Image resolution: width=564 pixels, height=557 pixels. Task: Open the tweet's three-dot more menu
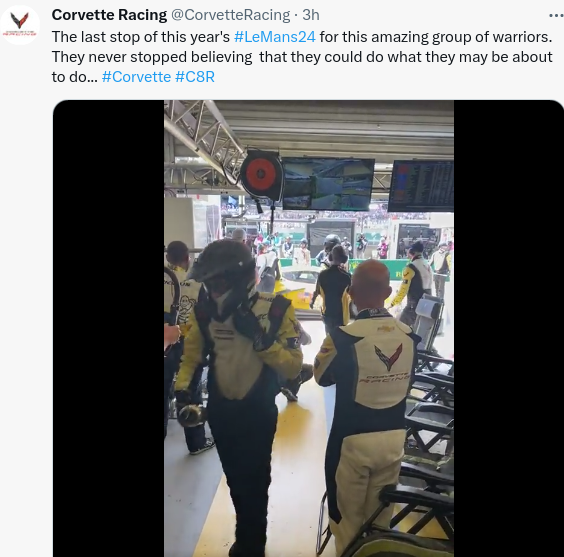pyautogui.click(x=556, y=15)
